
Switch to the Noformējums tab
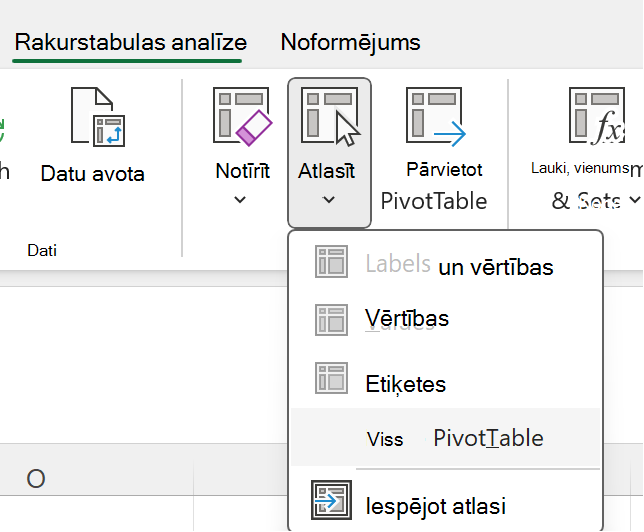(350, 43)
